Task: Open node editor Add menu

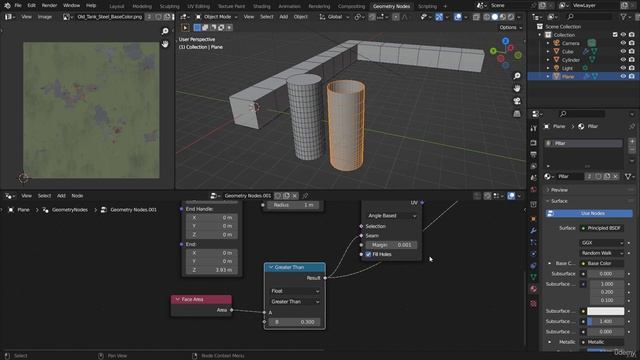Action: click(x=61, y=196)
